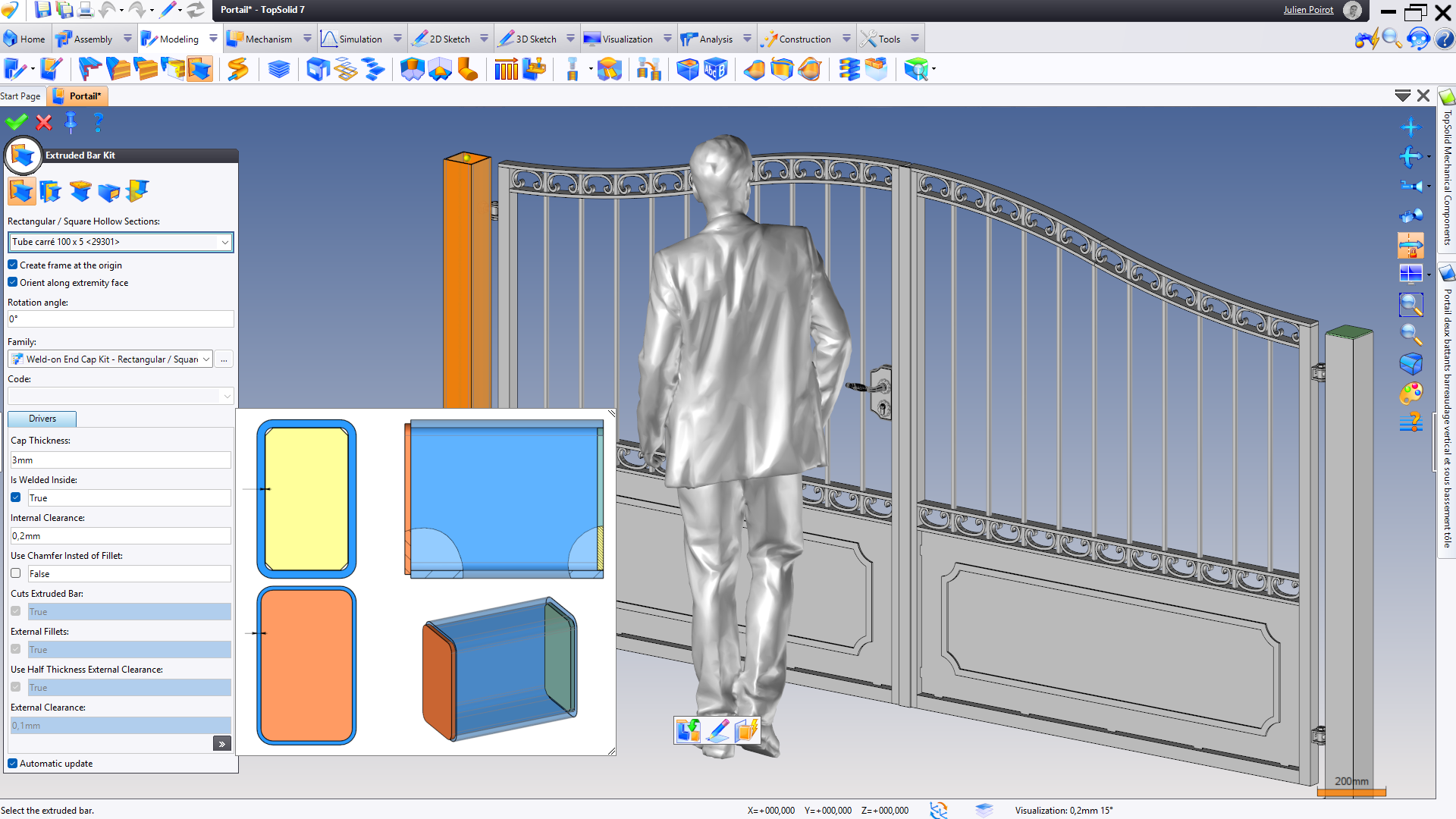The width and height of the screenshot is (1456, 819).
Task: Toggle Orient along extremity face checkbox
Action: tap(13, 282)
